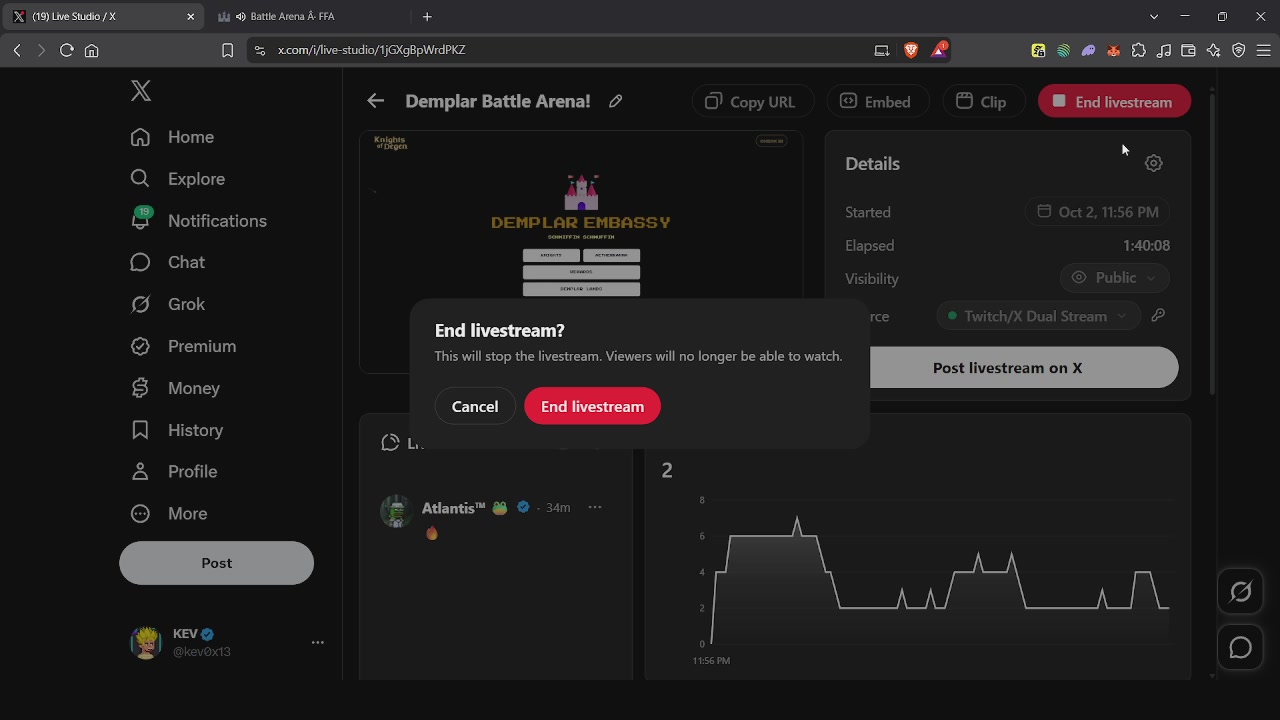Select the Live Studio / X browser tab

tap(105, 17)
